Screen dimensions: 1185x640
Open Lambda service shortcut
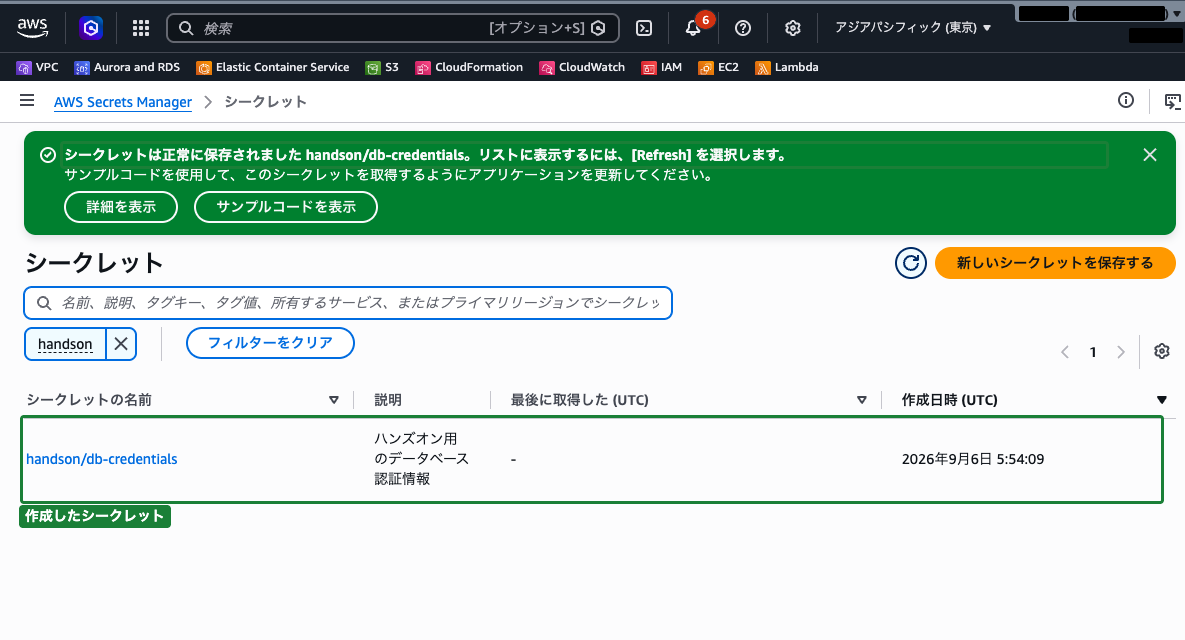(x=787, y=67)
